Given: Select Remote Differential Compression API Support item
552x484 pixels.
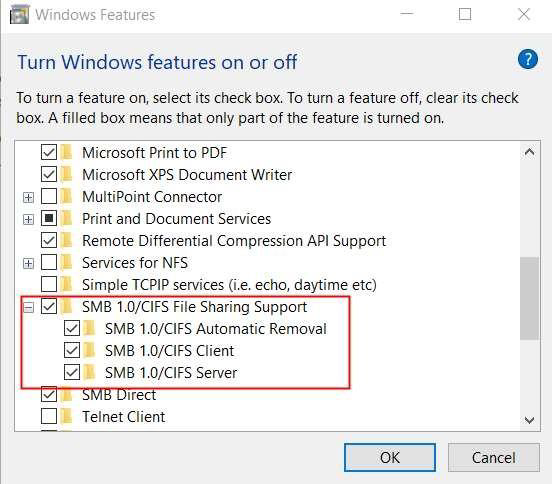Looking at the screenshot, I should 234,241.
